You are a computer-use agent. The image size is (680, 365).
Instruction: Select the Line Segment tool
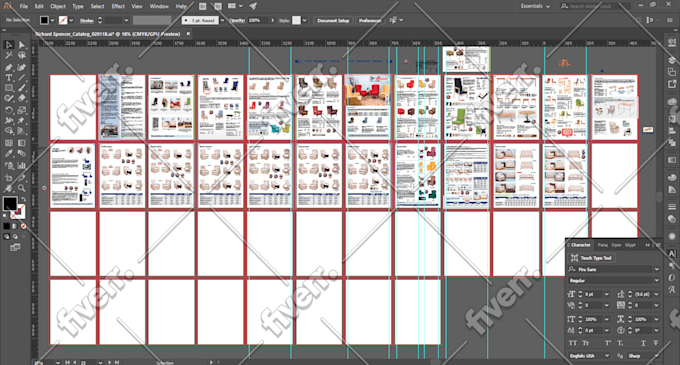pyautogui.click(x=22, y=78)
